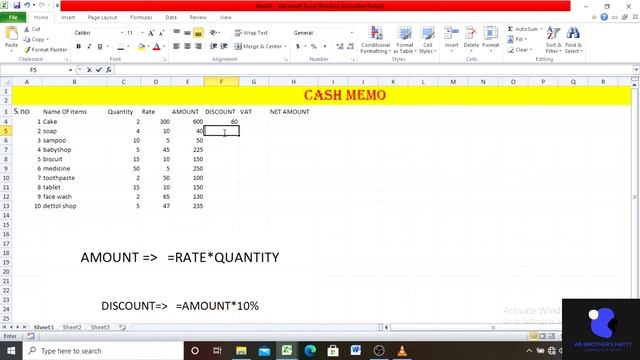Switch to Sheet3 worksheet tab
640x360 pixels.
coord(100,327)
